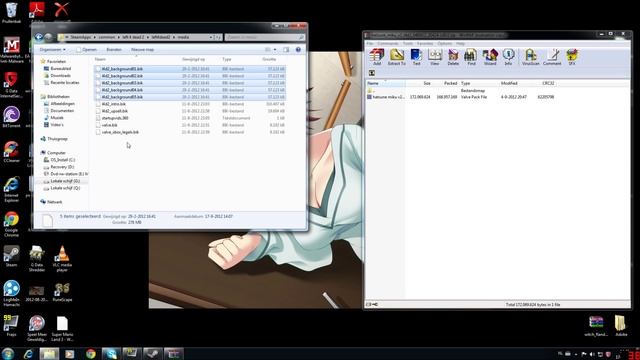Click WinRAR up-one-level icon below toolbar
This screenshot has height=360, width=640.
pos(371,73)
